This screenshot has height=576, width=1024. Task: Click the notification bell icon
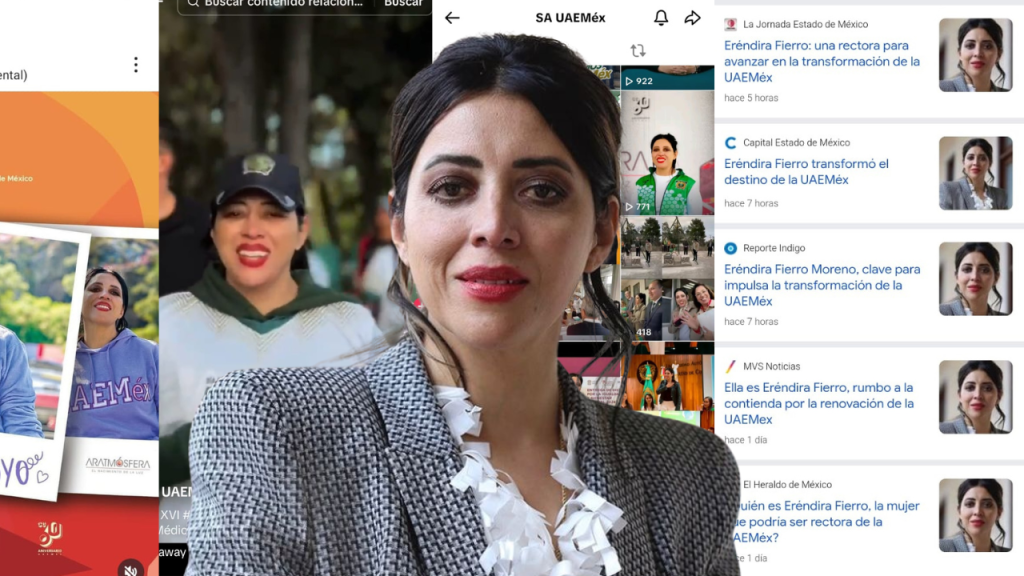[x=661, y=18]
